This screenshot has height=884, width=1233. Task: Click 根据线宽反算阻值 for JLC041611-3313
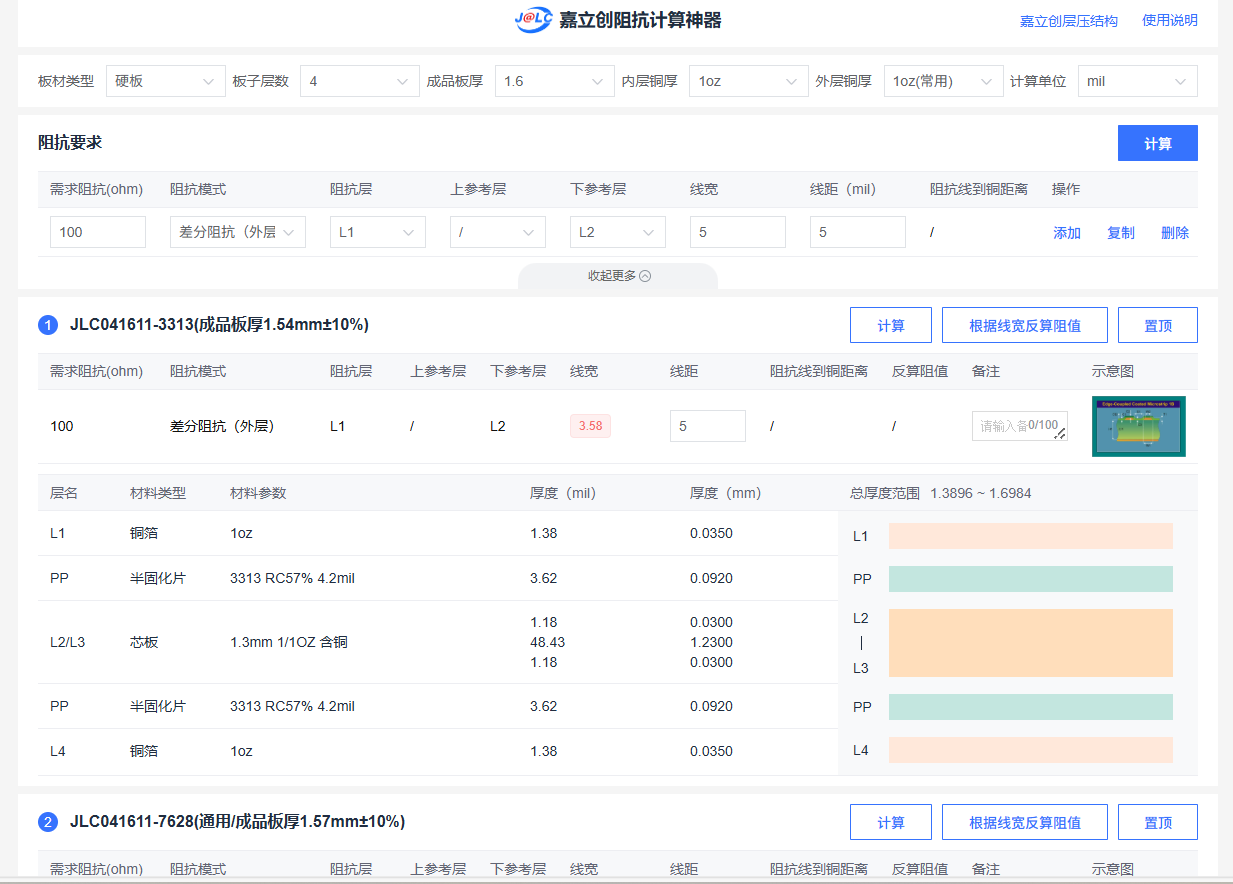pos(1025,325)
